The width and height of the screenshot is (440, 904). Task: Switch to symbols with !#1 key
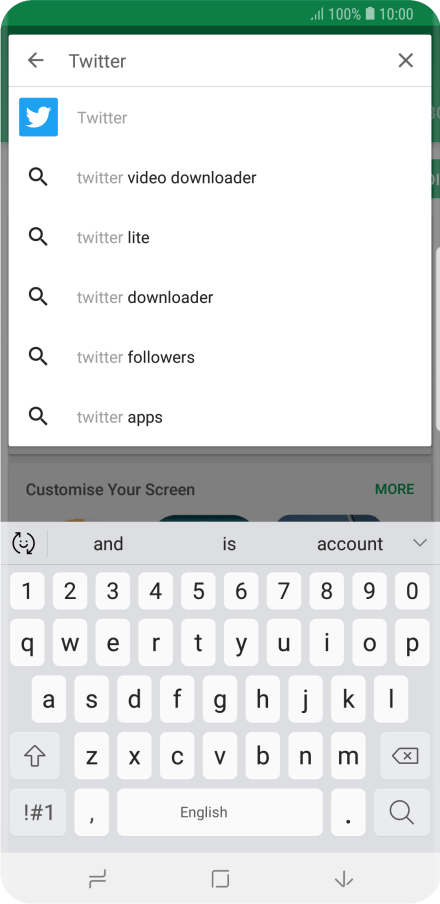click(x=38, y=812)
